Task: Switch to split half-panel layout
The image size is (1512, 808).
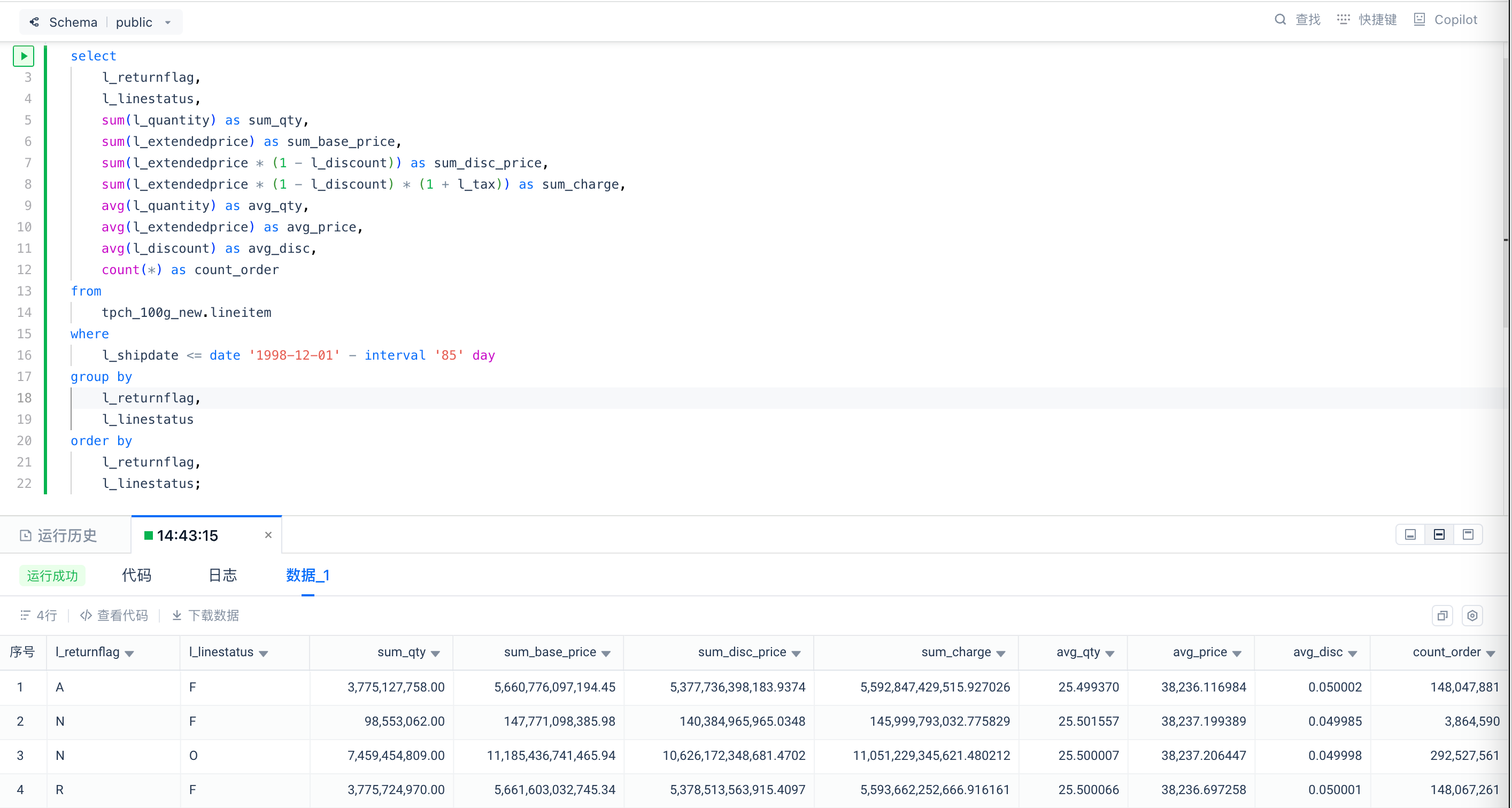Action: pos(1439,534)
